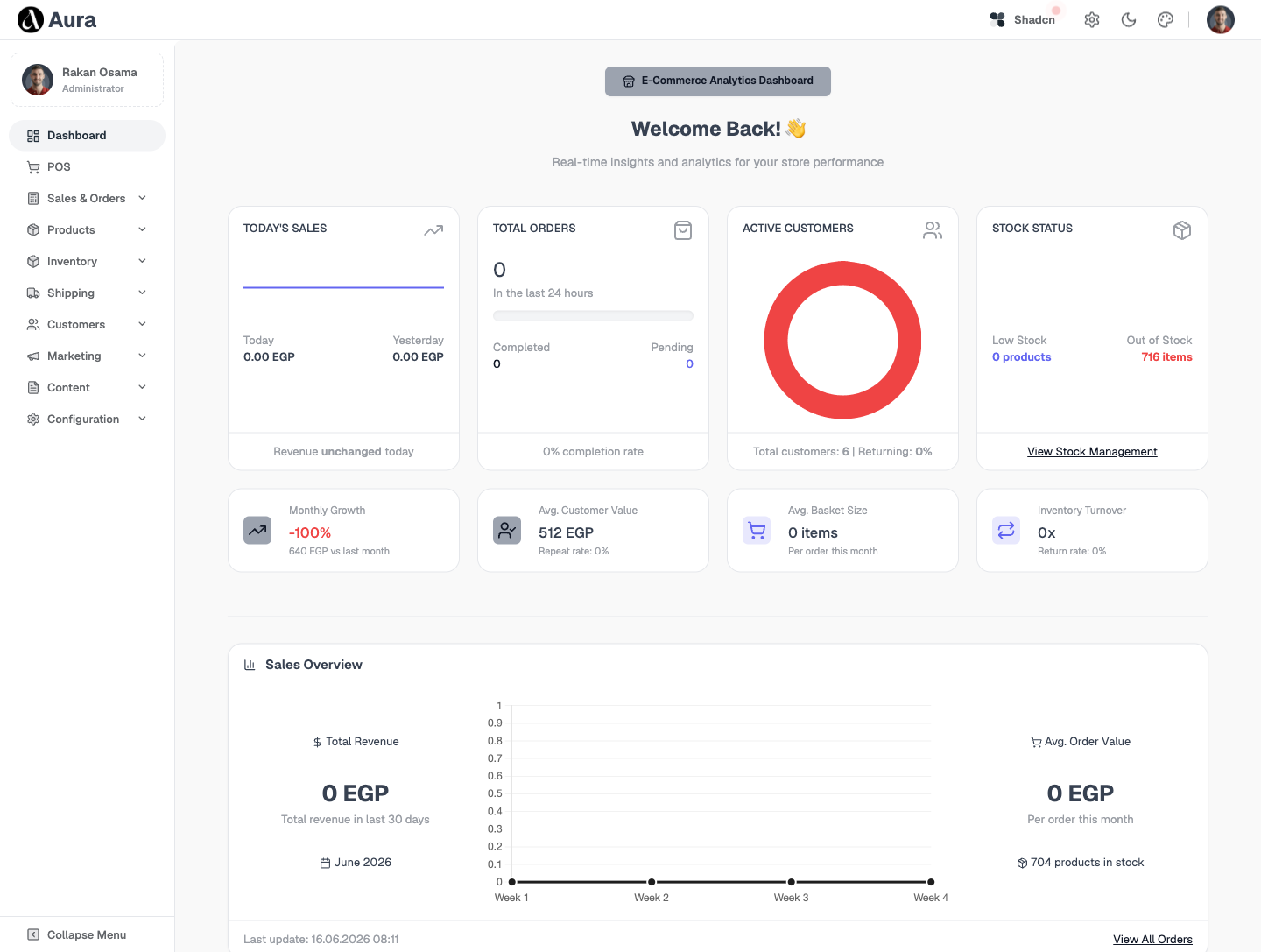The image size is (1261, 952).
Task: Open Inventory menu item
Action: [87, 262]
